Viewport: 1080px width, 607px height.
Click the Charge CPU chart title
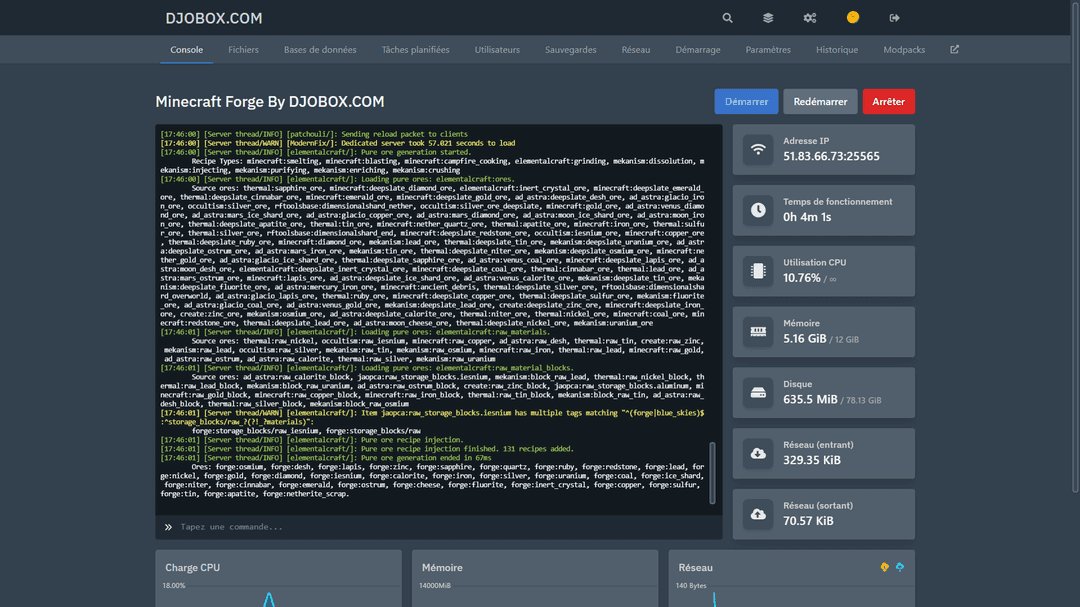pyautogui.click(x=193, y=568)
